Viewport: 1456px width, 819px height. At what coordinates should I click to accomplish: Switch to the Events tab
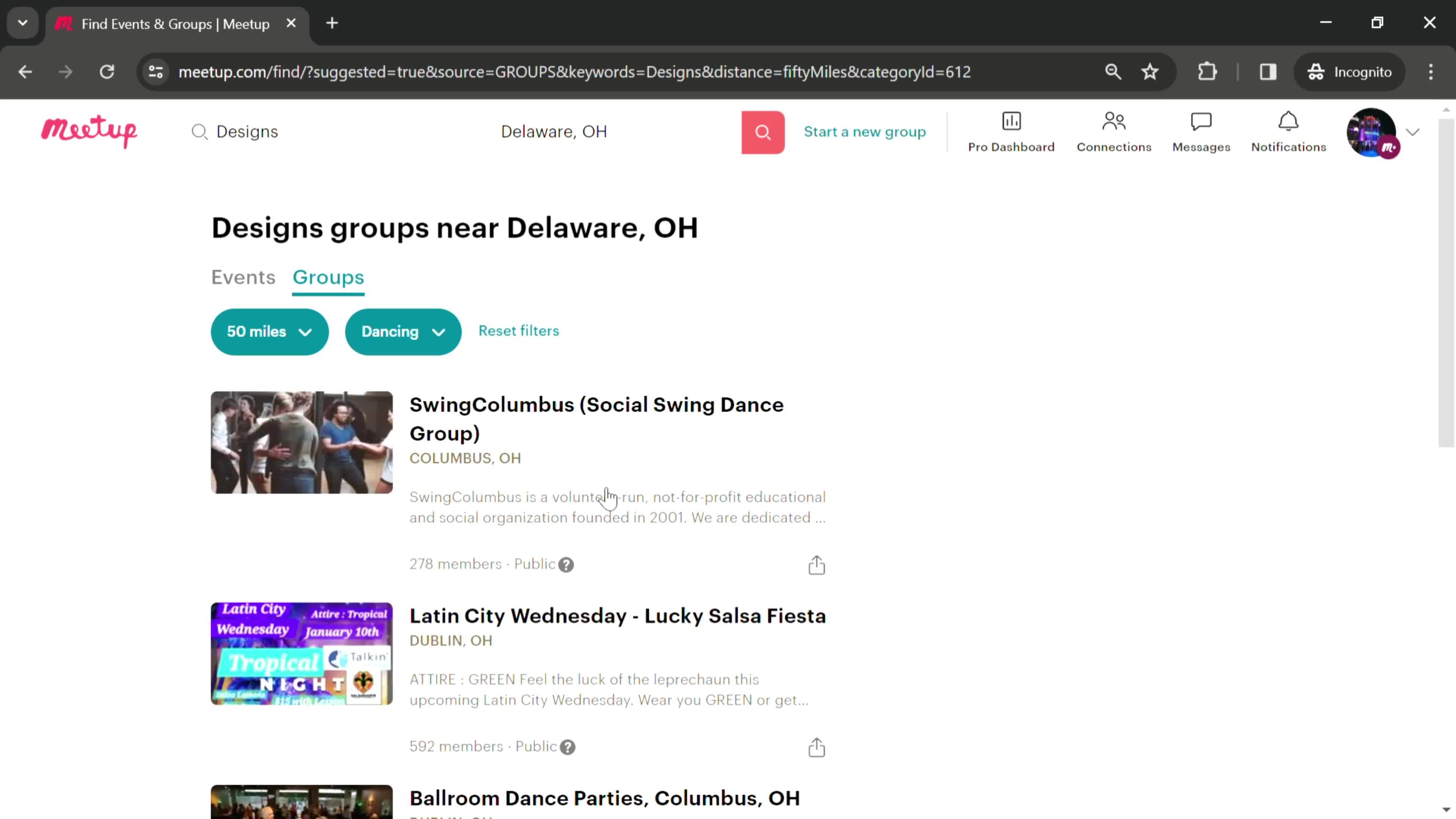[243, 277]
